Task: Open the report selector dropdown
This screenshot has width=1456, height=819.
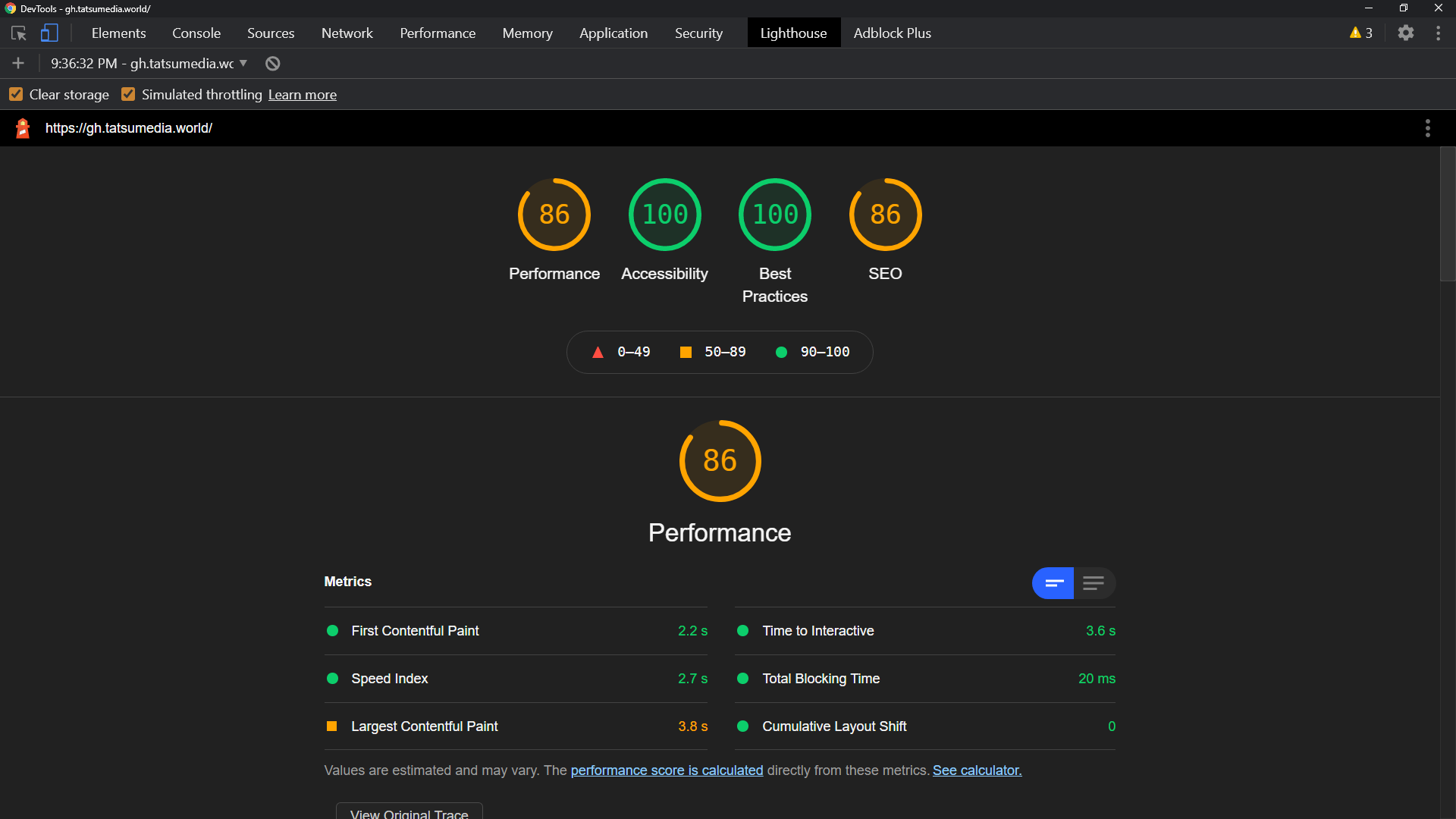Action: pos(149,64)
